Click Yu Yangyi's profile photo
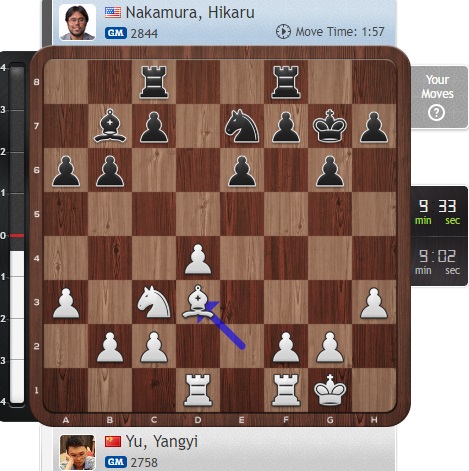 [x=77, y=453]
